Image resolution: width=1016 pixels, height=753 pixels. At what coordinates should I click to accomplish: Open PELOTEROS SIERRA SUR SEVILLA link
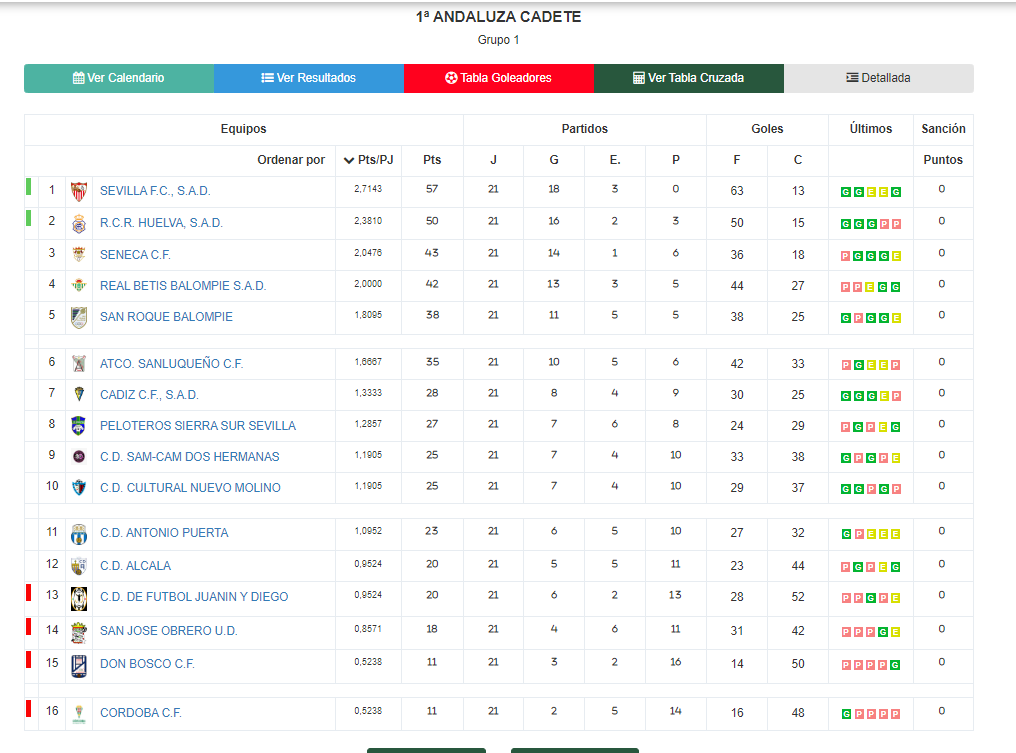[198, 426]
